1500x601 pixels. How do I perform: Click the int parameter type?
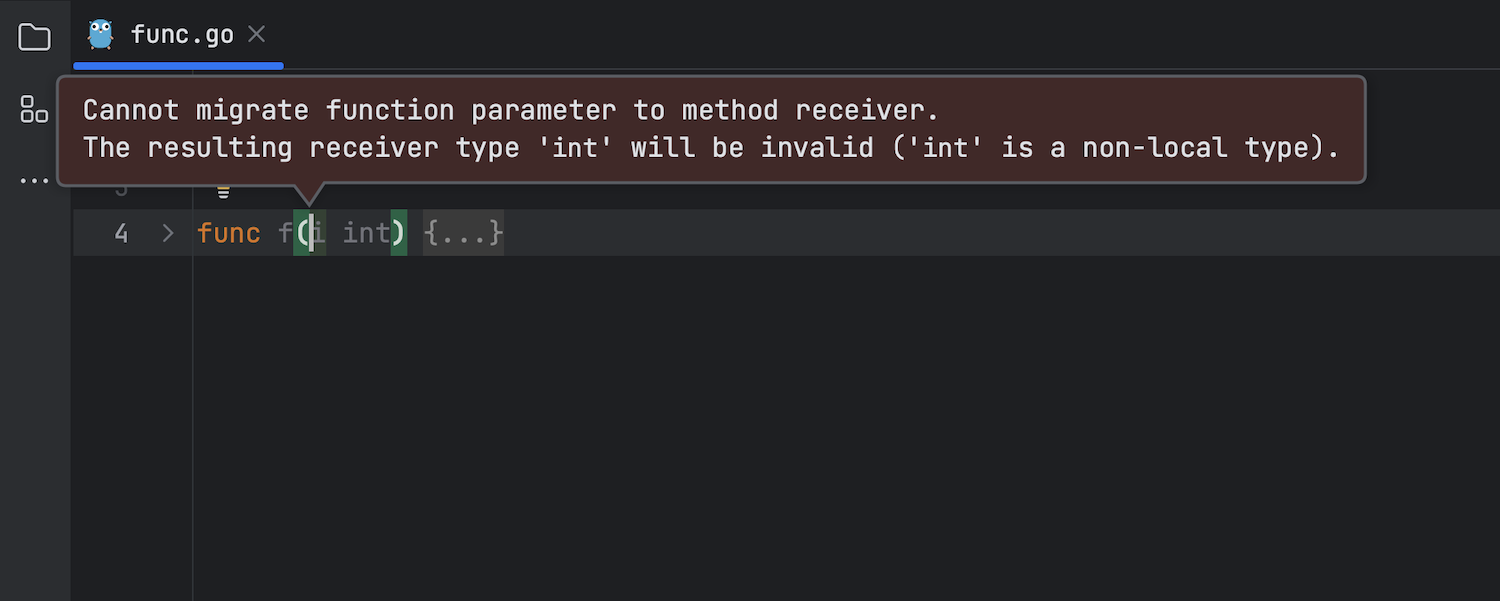tap(366, 234)
